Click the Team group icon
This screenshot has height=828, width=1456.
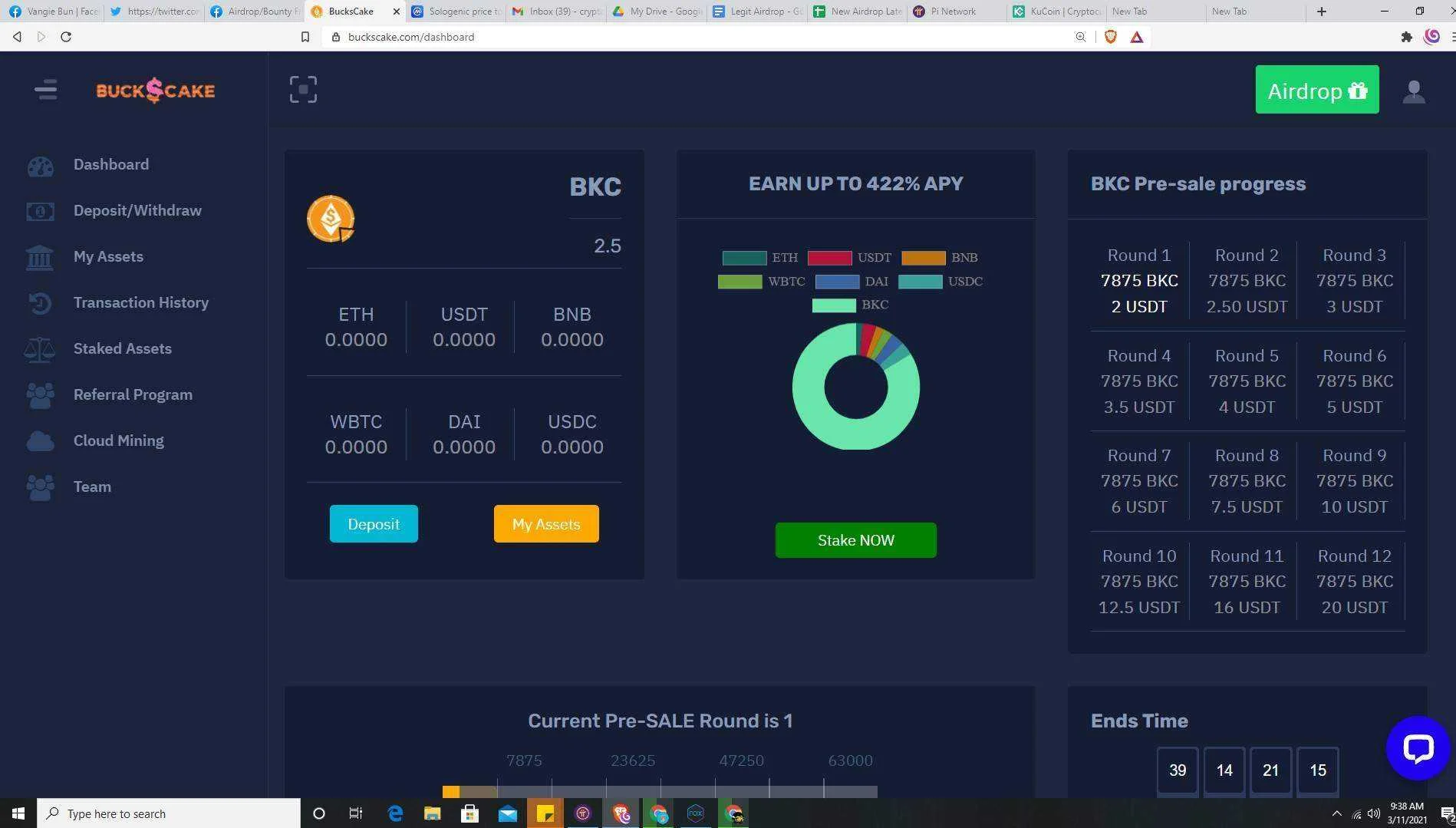[x=40, y=487]
